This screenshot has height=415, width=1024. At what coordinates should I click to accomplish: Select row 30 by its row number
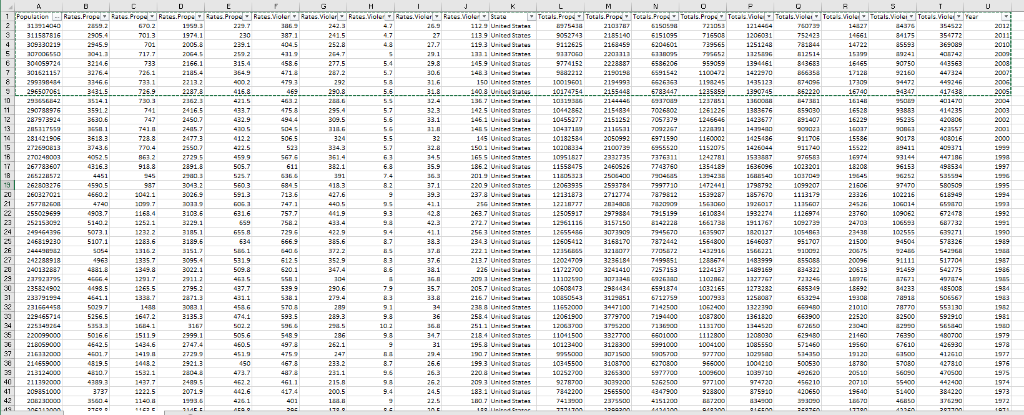7,286
